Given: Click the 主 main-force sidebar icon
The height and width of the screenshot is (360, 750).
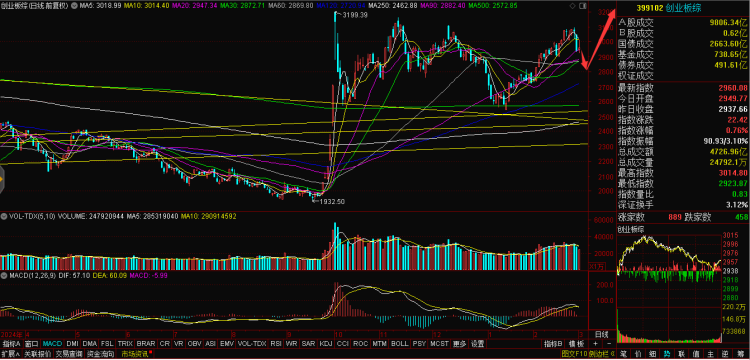Looking at the screenshot, I should point(710,354).
